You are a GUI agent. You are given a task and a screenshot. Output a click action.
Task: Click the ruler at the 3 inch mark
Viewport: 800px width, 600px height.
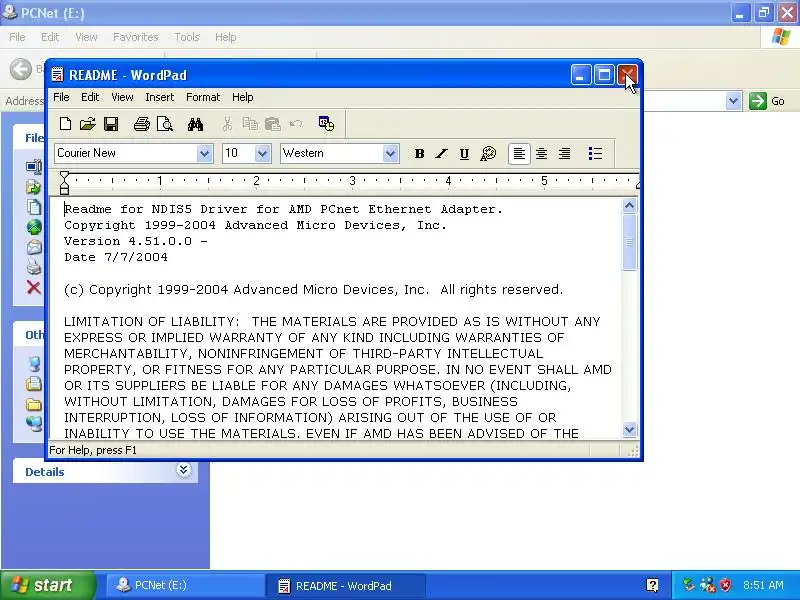(353, 181)
